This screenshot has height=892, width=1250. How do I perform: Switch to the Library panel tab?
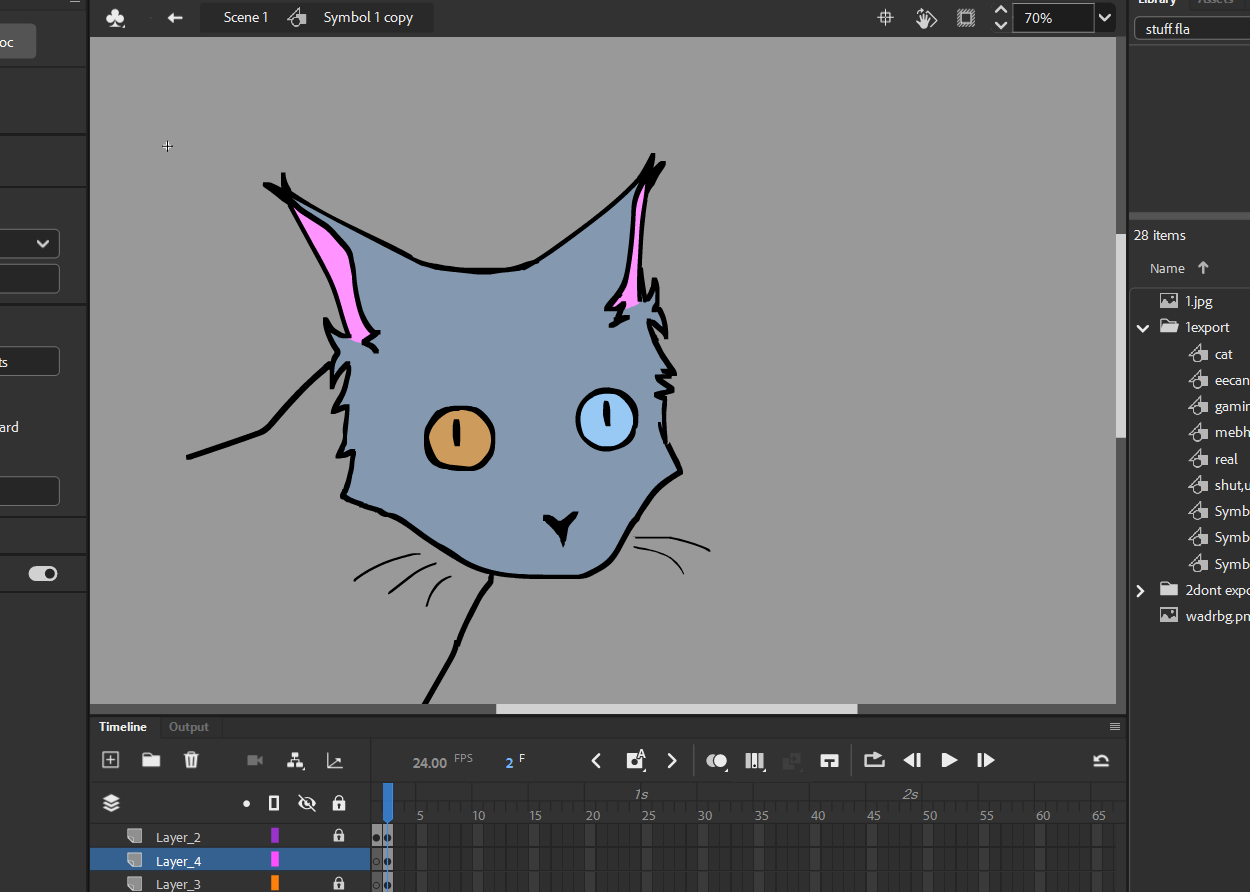point(1157,3)
